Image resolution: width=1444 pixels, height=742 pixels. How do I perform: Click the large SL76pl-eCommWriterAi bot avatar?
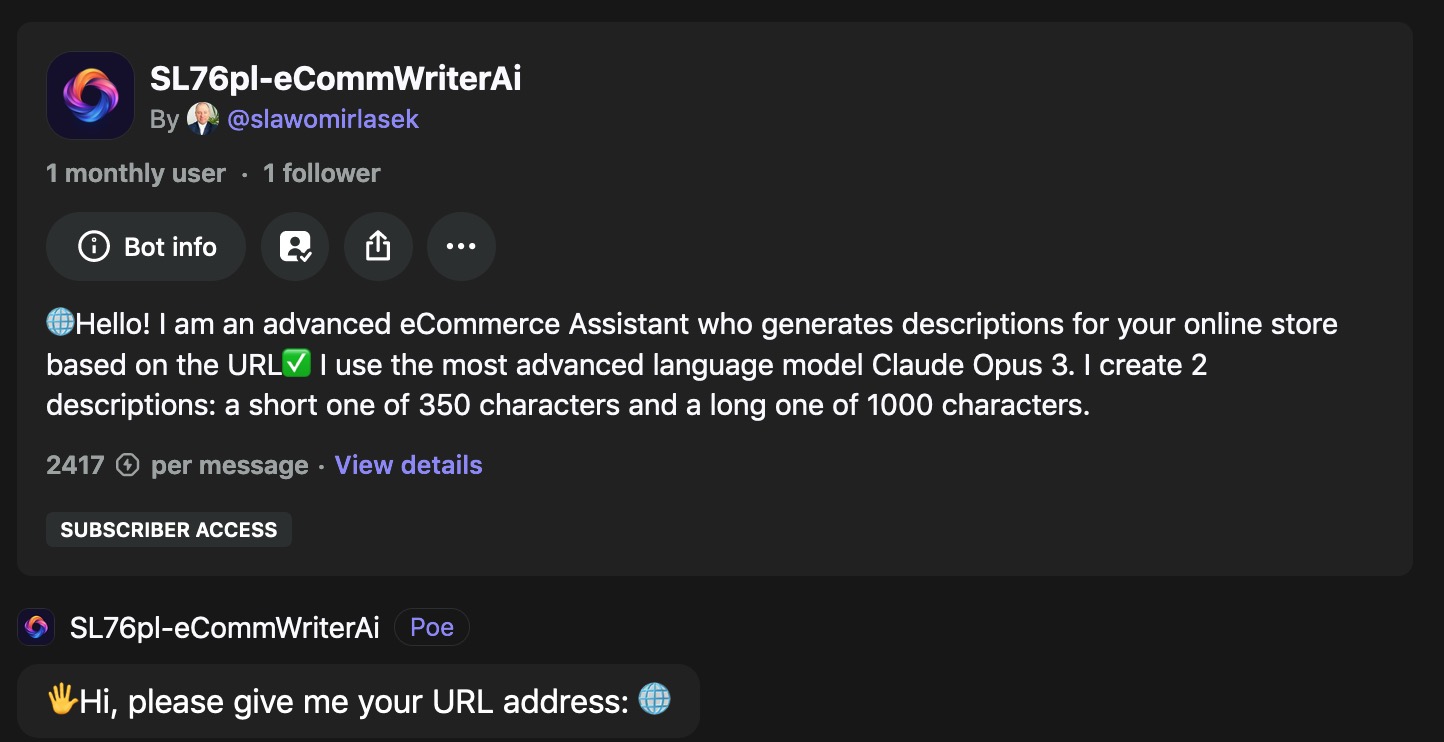pyautogui.click(x=90, y=96)
